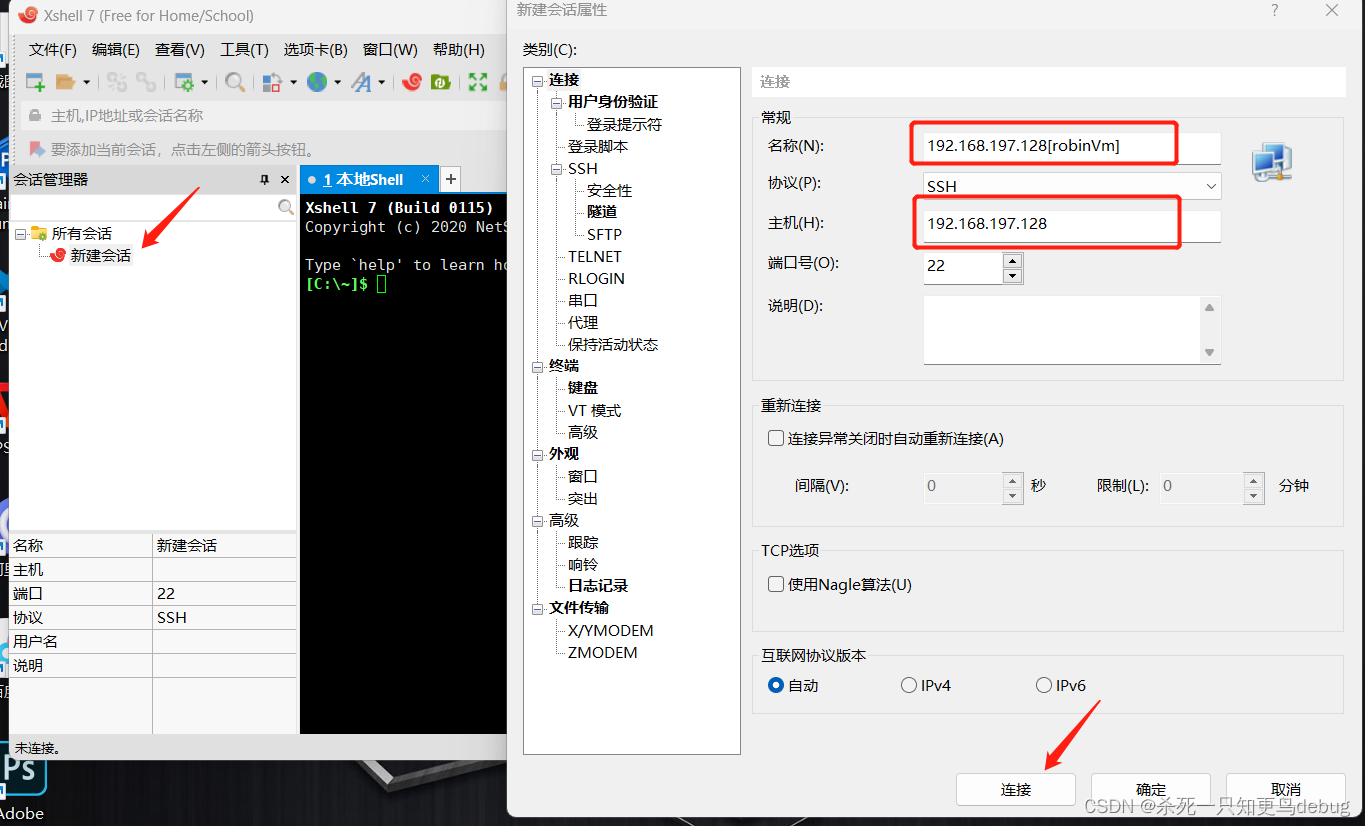Viewport: 1365px width, 826px height.
Task: Open the dropdown arrow next to the Font icon
Action: 382,83
